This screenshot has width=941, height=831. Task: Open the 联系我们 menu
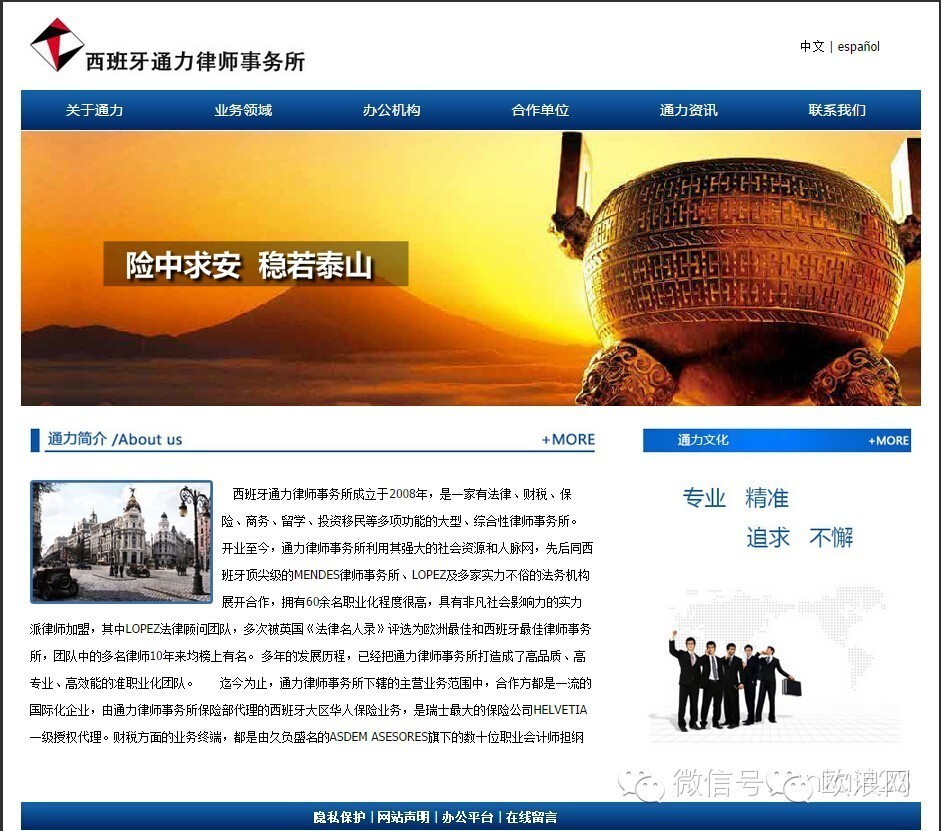click(x=837, y=110)
